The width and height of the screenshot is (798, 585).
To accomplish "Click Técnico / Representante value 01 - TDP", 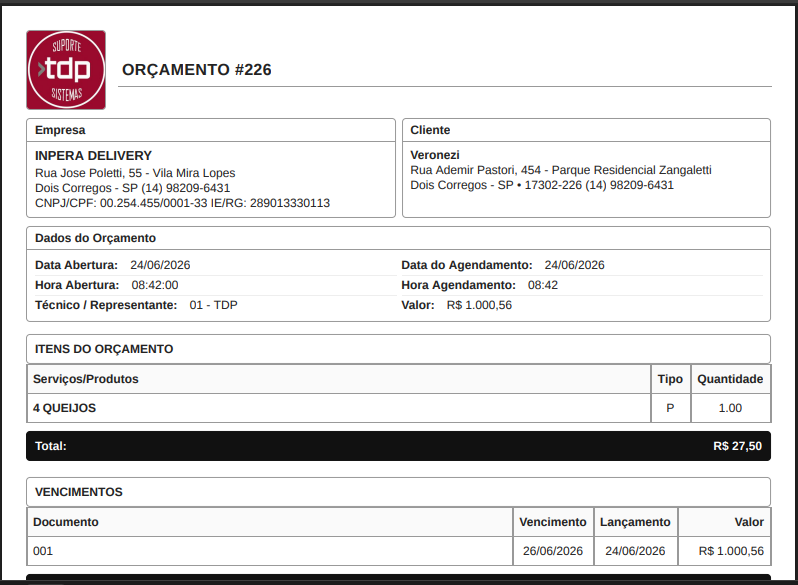I will (x=213, y=305).
